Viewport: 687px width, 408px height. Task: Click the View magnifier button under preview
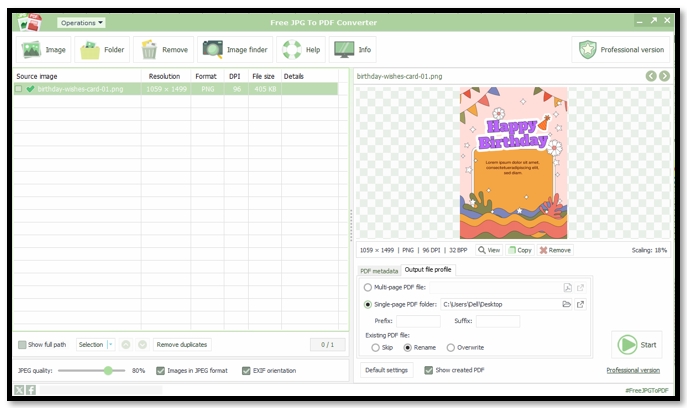[489, 250]
